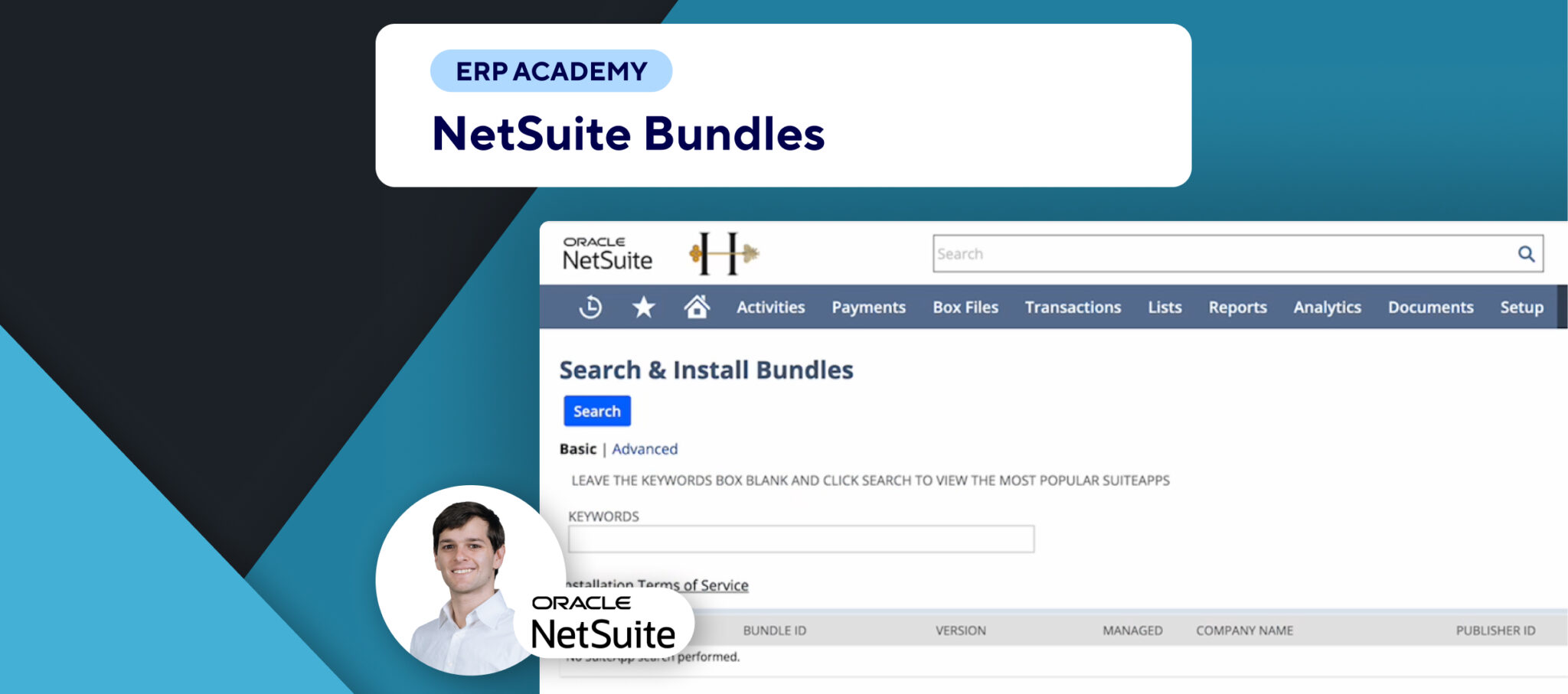The image size is (1568, 694).
Task: Open the Box Files menu
Action: (965, 307)
